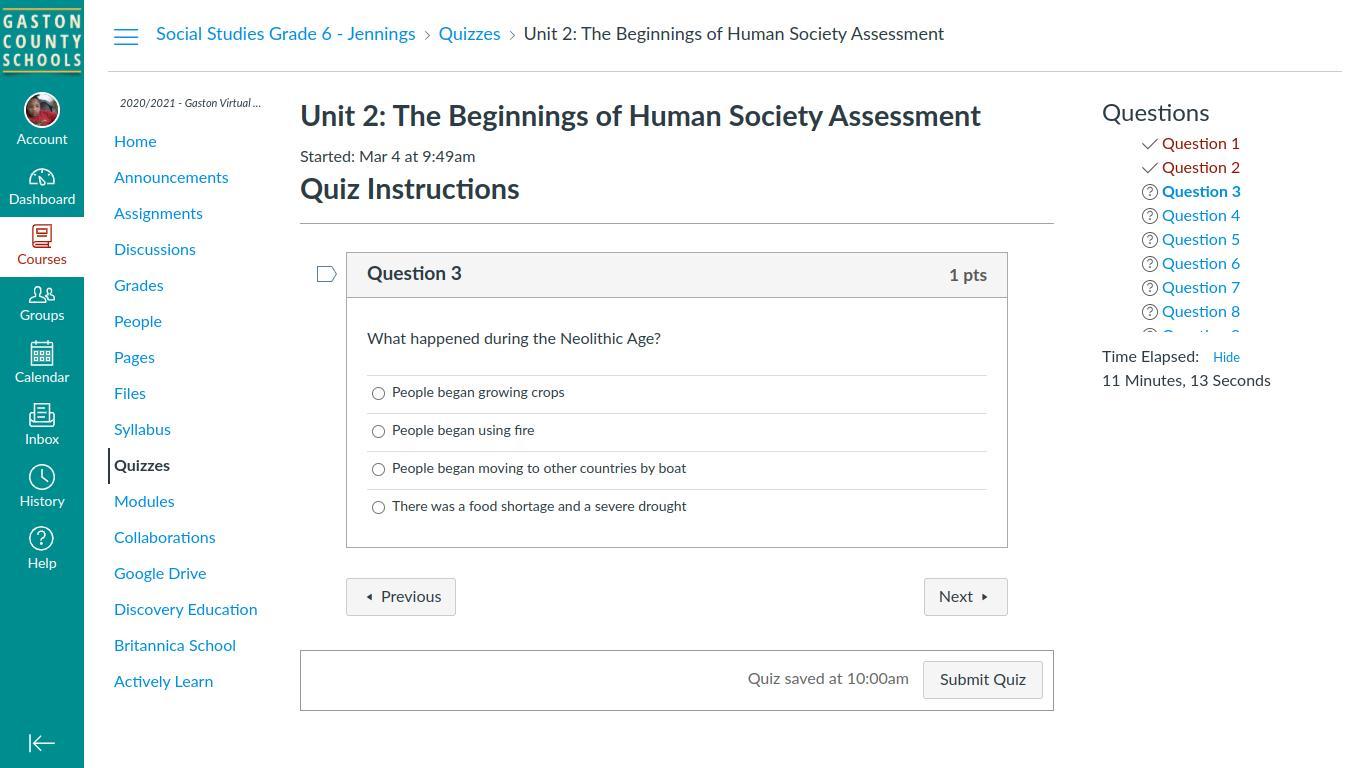The width and height of the screenshot is (1366, 768).
Task: Select "People began using fire" answer
Action: point(378,431)
